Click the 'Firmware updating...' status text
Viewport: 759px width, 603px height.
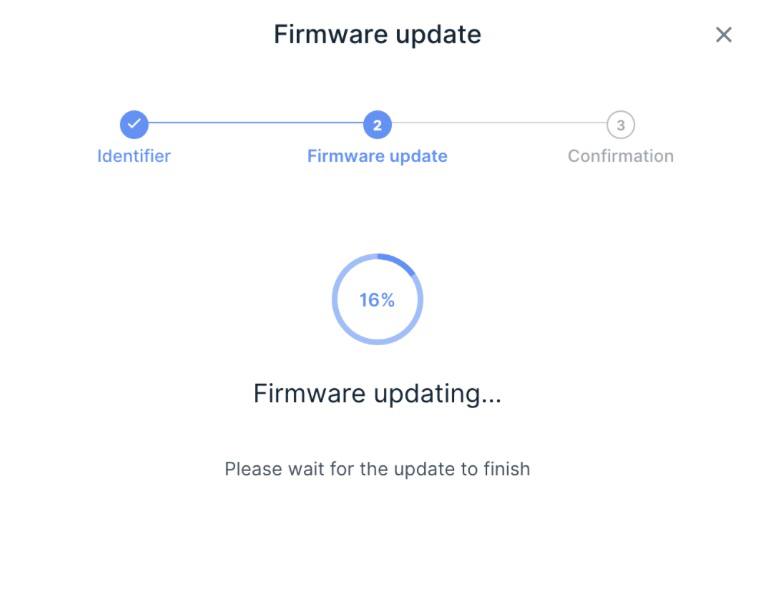(x=377, y=393)
